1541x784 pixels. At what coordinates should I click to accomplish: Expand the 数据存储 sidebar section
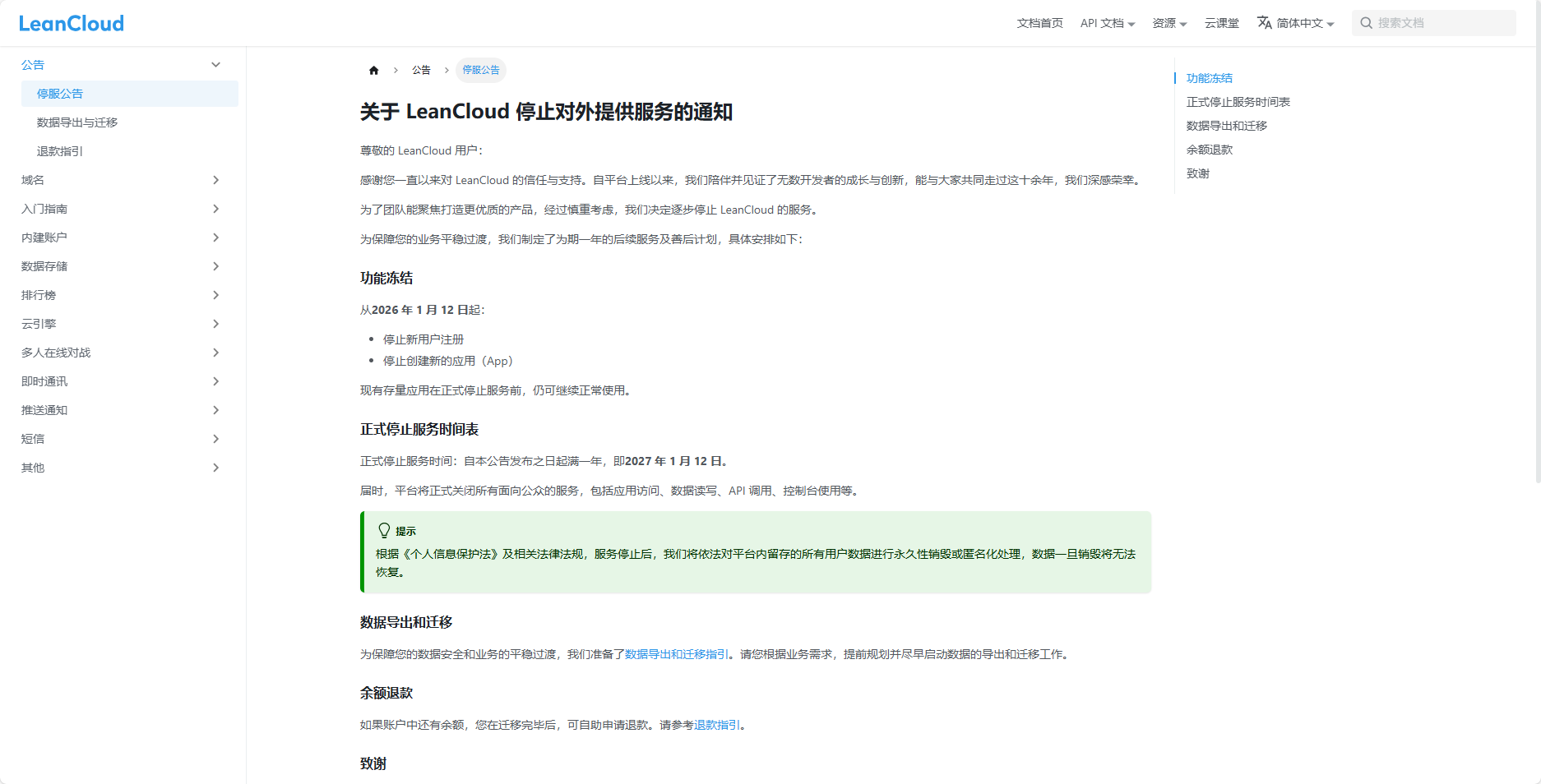tap(215, 266)
